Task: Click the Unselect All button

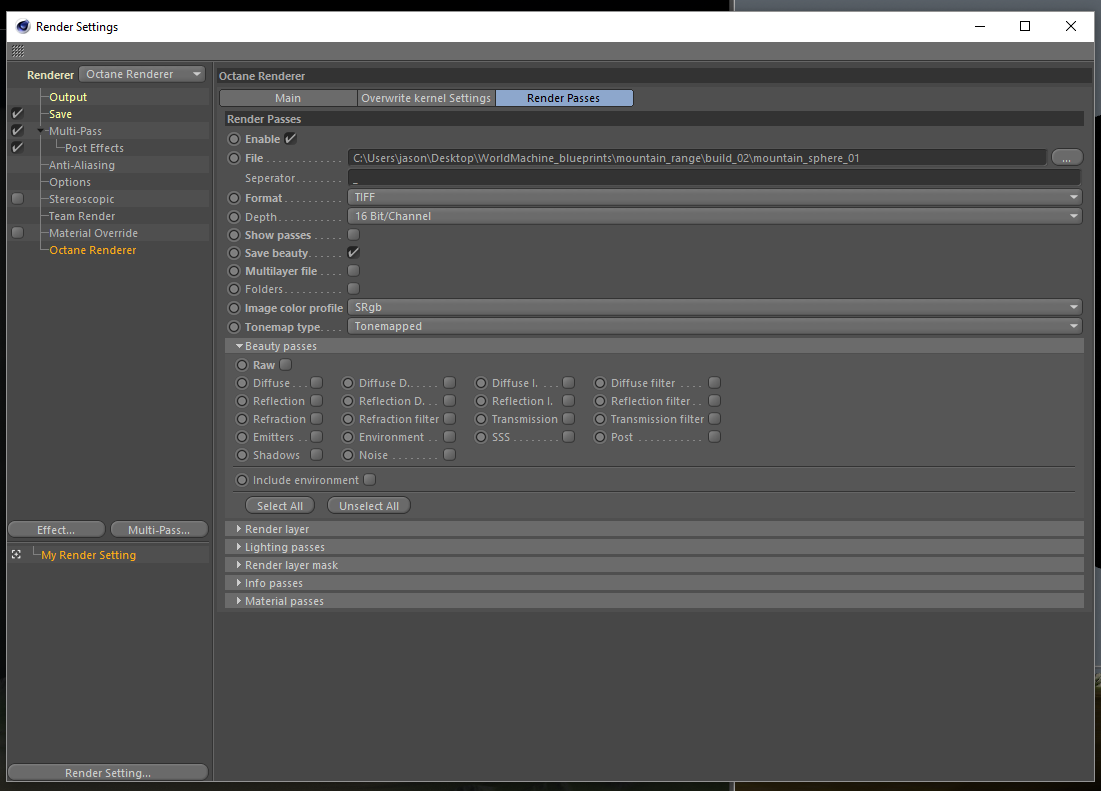Action: [369, 506]
